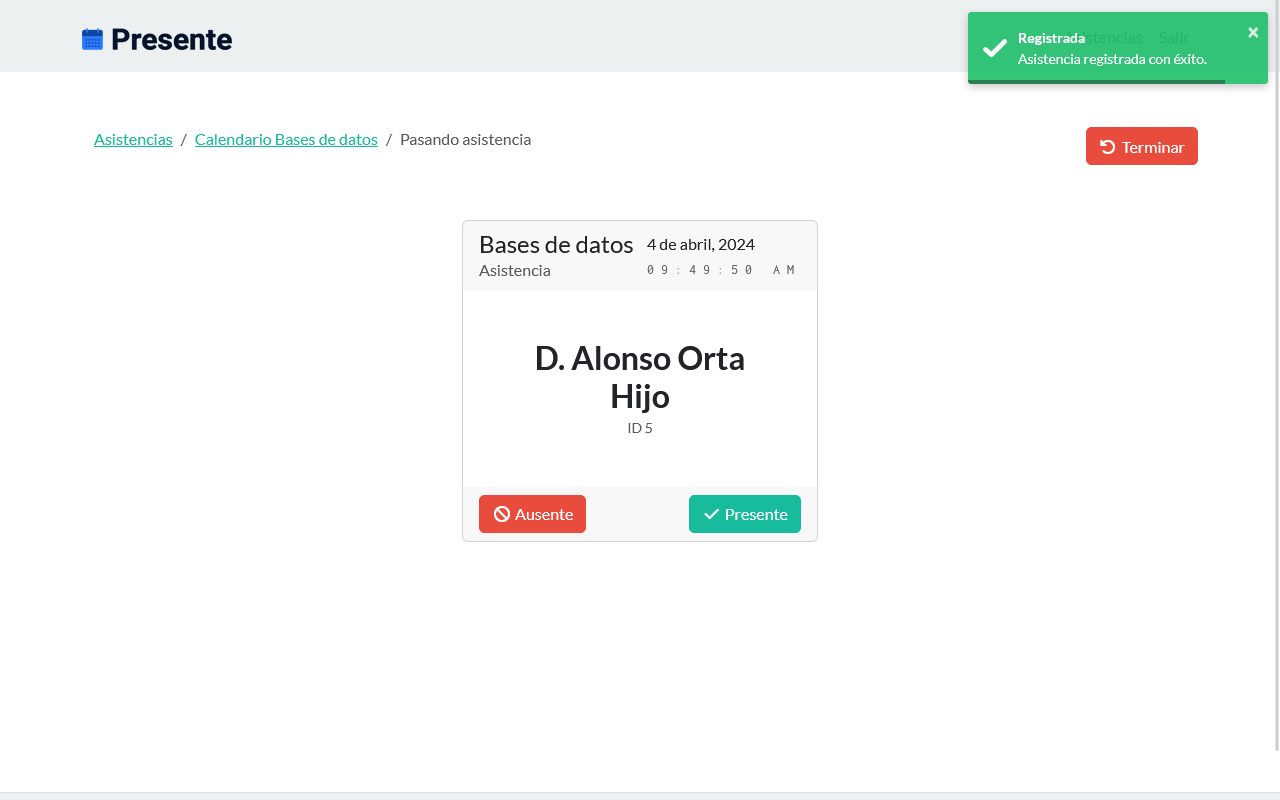The width and height of the screenshot is (1280, 800).
Task: Click the blue calendar logo icon
Action: (92, 39)
